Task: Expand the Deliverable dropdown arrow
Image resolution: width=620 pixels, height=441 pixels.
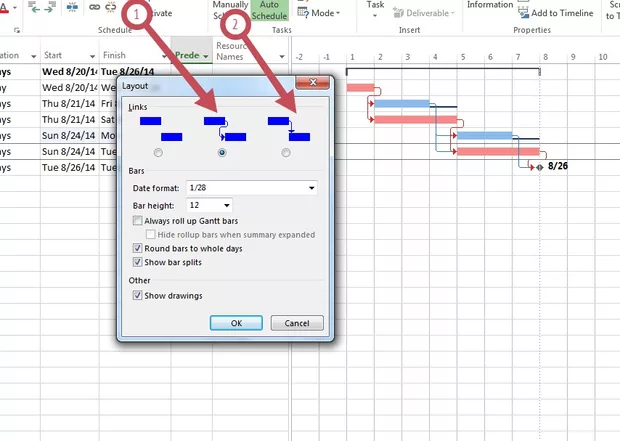Action: coord(453,13)
